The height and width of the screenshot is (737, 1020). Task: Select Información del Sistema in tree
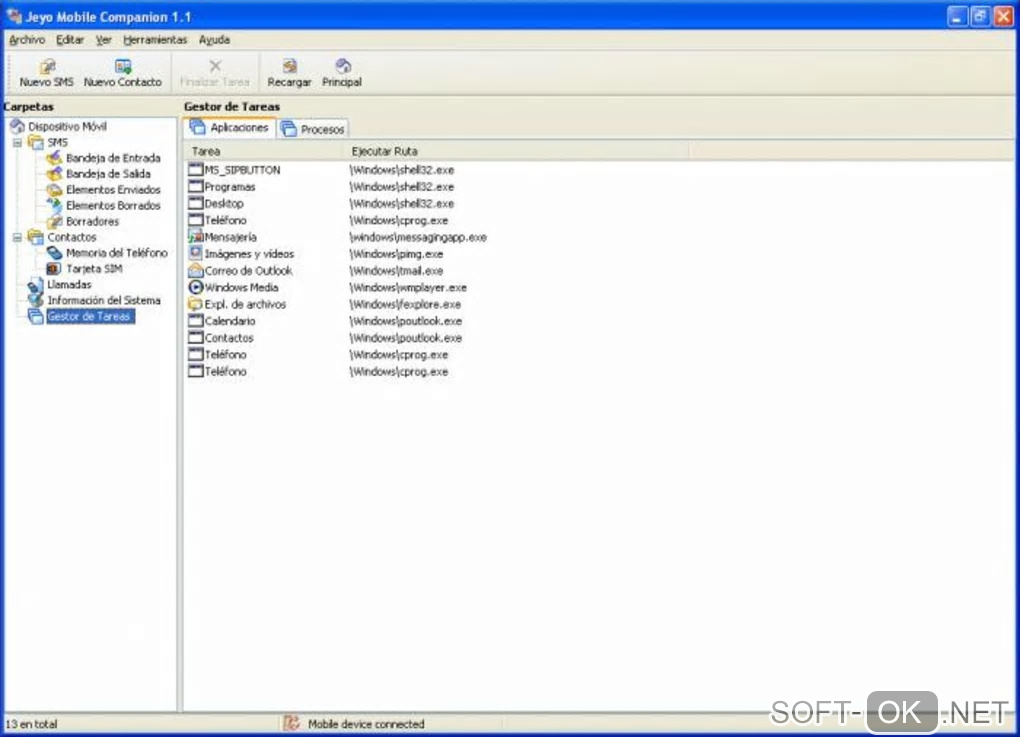[104, 301]
